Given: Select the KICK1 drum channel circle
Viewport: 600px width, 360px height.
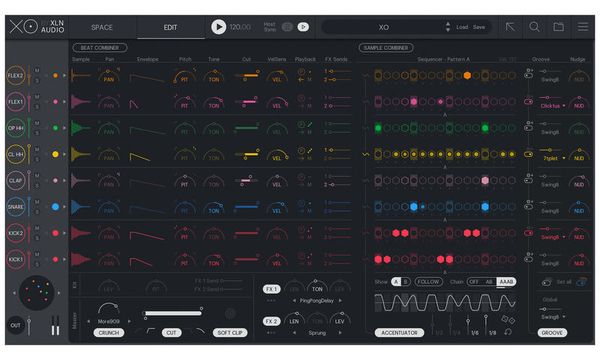Looking at the screenshot, I should point(16,259).
